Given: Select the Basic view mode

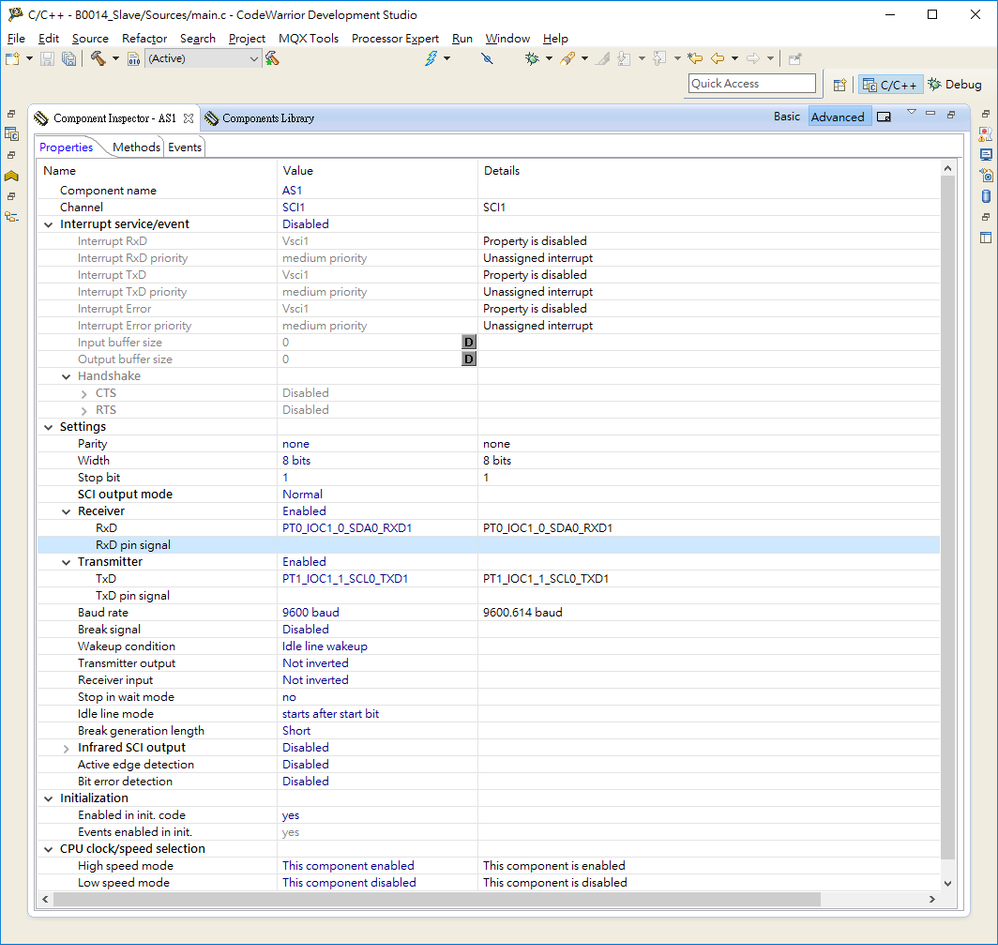Looking at the screenshot, I should tap(787, 116).
